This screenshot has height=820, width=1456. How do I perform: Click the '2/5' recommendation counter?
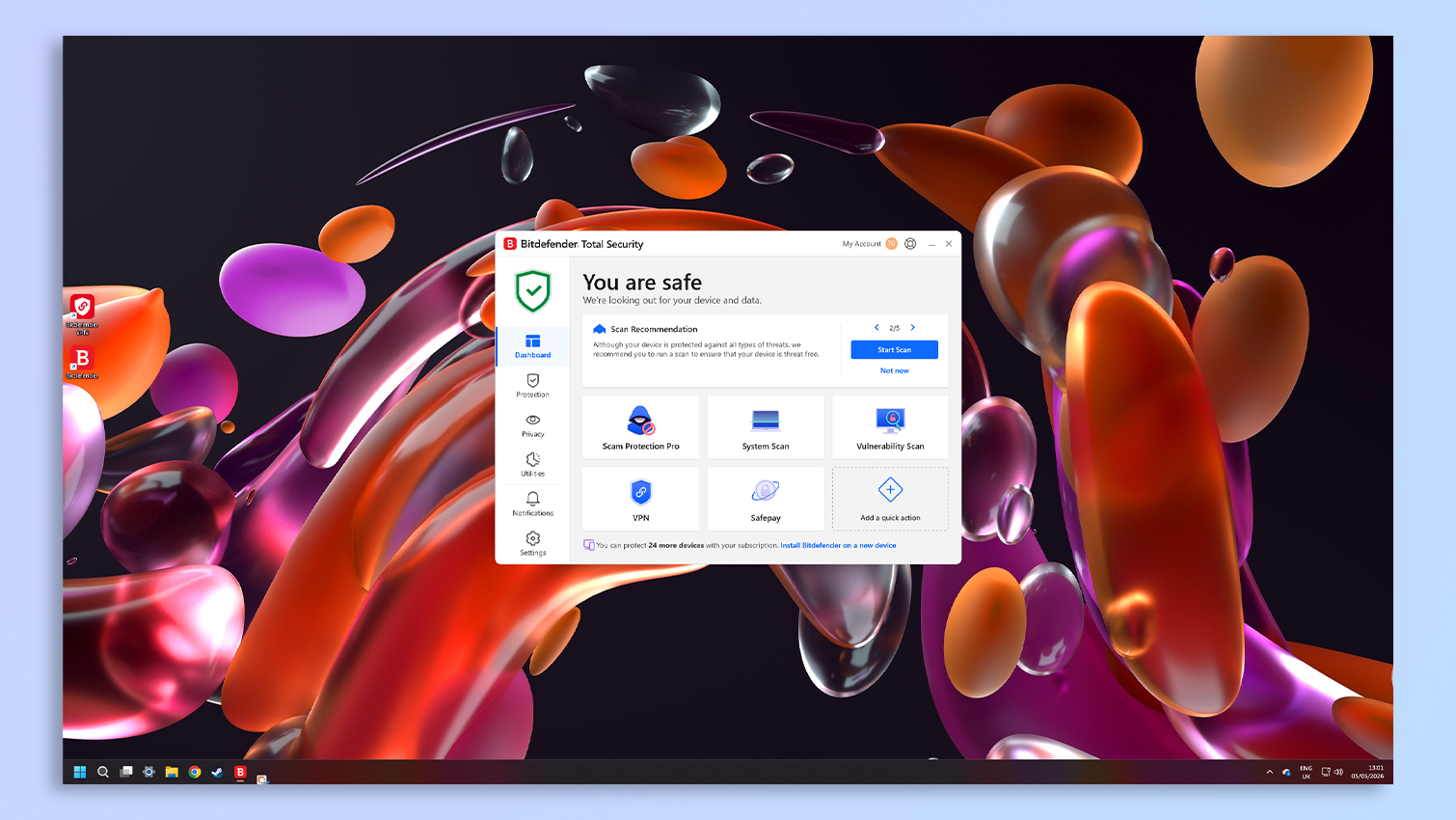point(895,328)
